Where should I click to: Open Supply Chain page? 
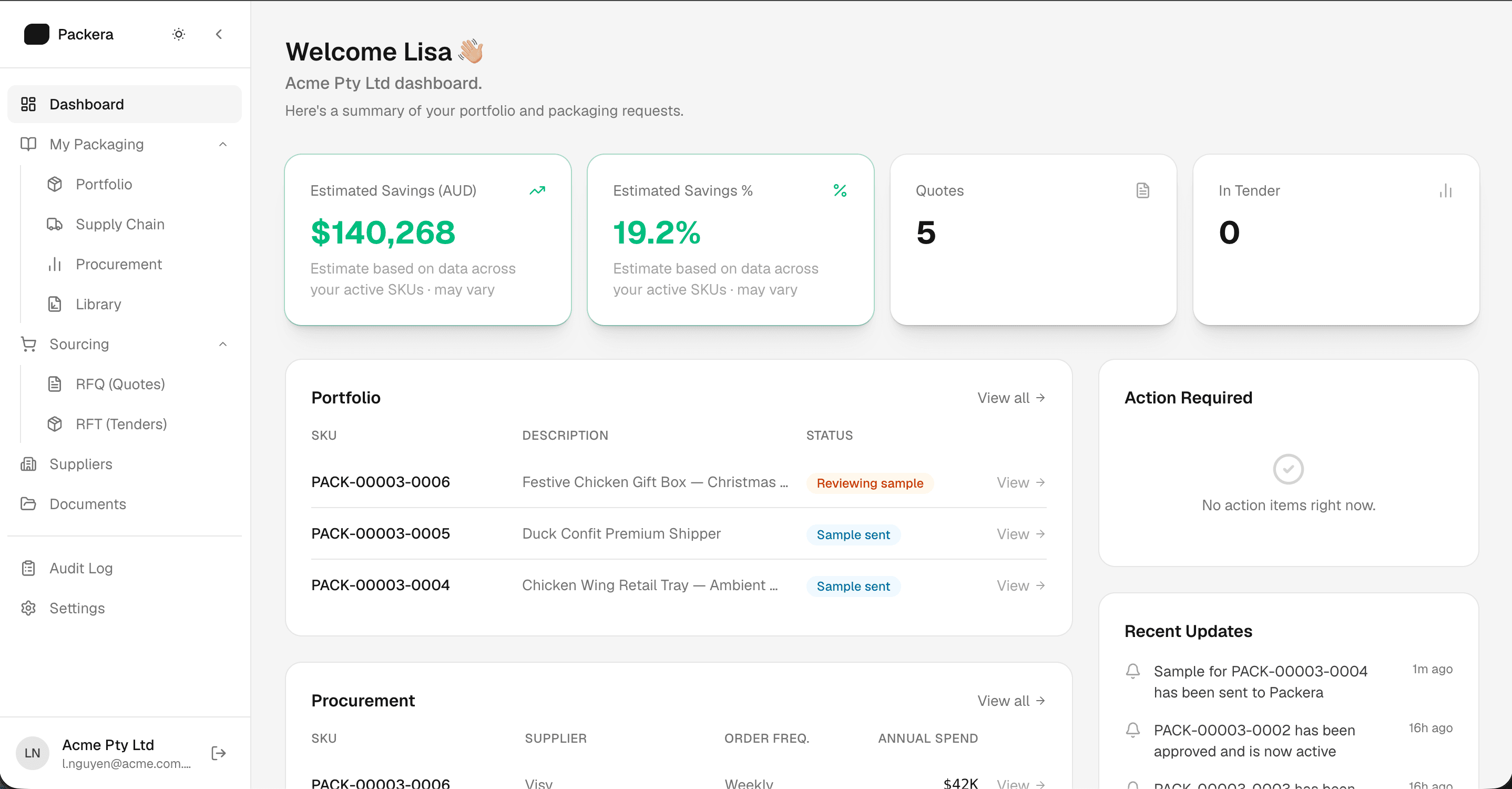(120, 224)
